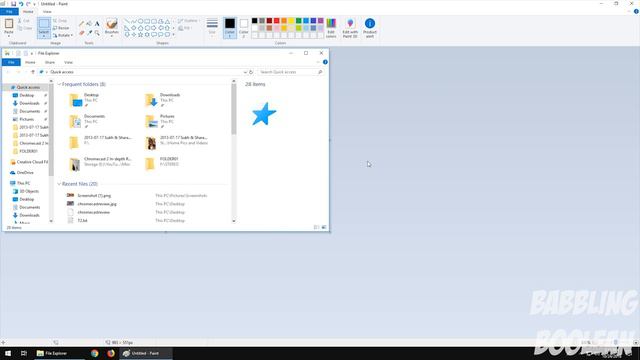
Task: Open Firefox from the taskbar
Action: click(111, 353)
